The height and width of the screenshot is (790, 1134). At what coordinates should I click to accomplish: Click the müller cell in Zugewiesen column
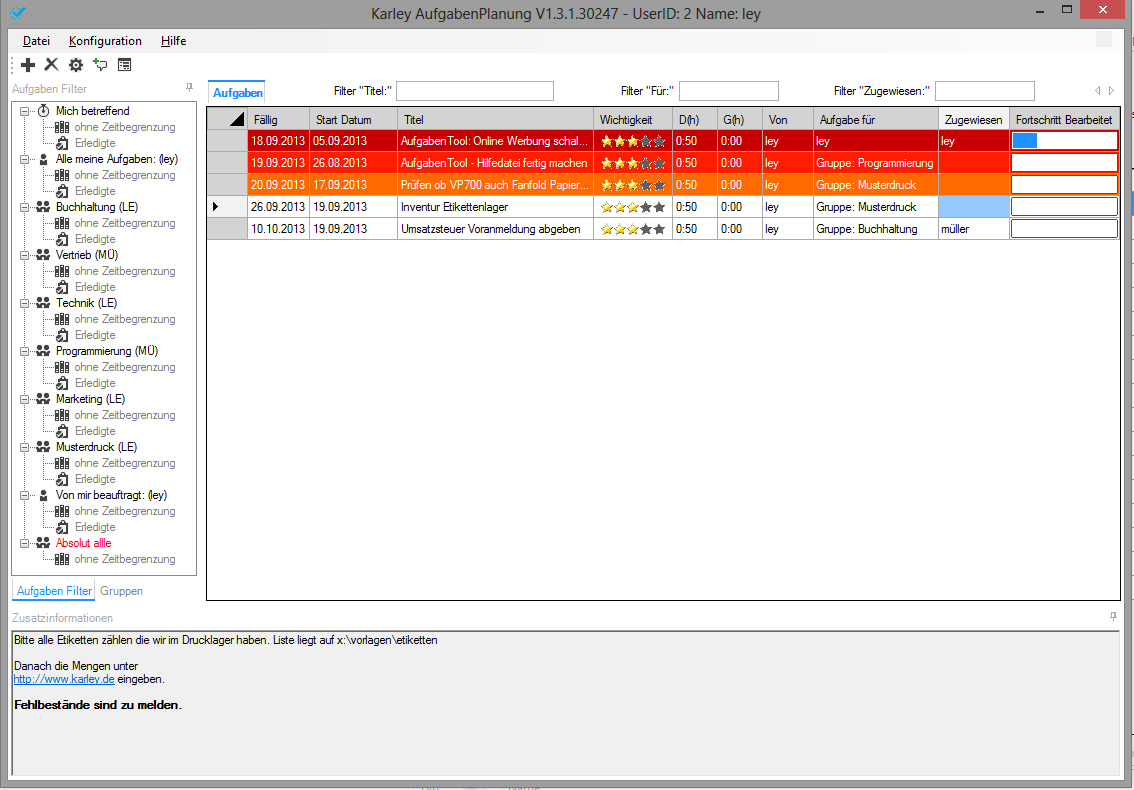[x=973, y=229]
